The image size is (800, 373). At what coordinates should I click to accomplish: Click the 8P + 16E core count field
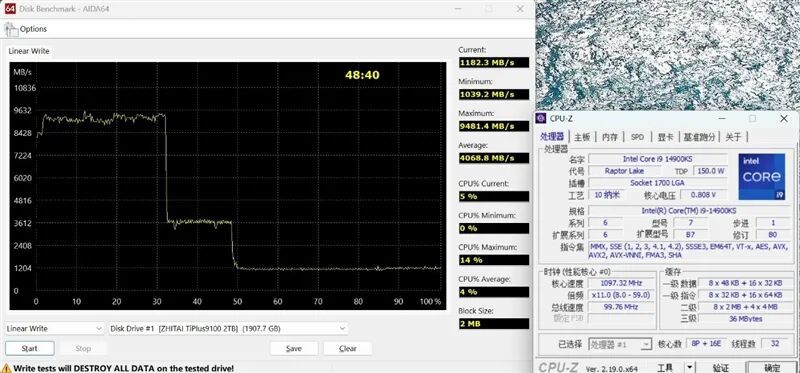click(706, 344)
